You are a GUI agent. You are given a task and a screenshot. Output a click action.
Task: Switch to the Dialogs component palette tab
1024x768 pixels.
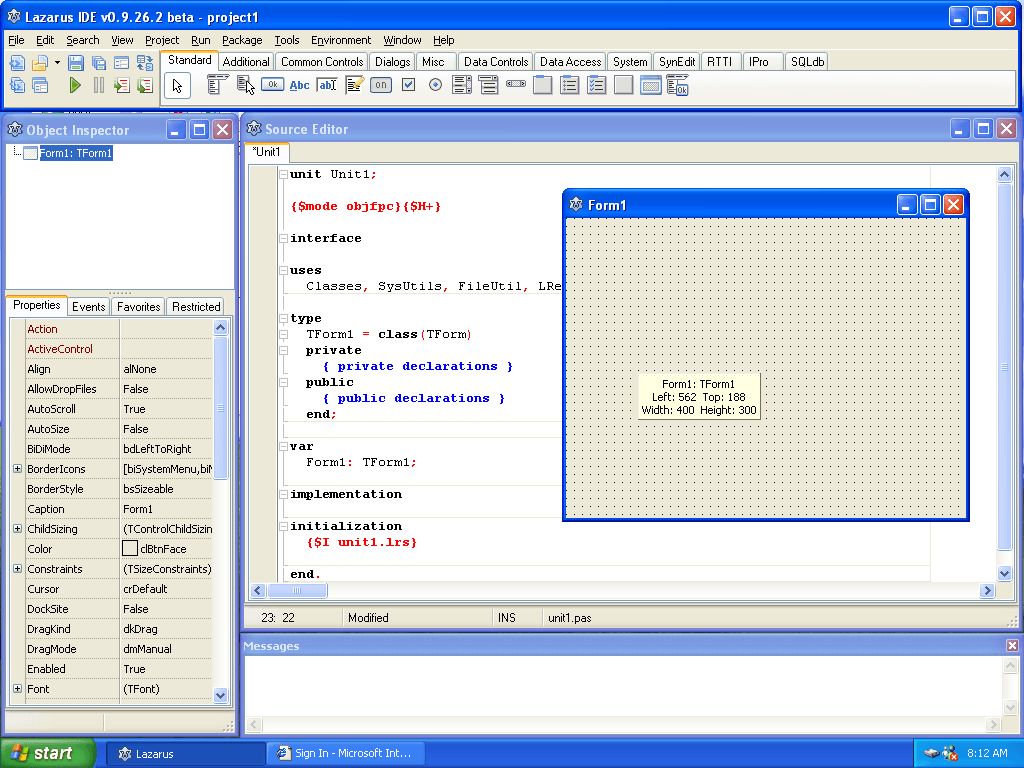tap(391, 61)
